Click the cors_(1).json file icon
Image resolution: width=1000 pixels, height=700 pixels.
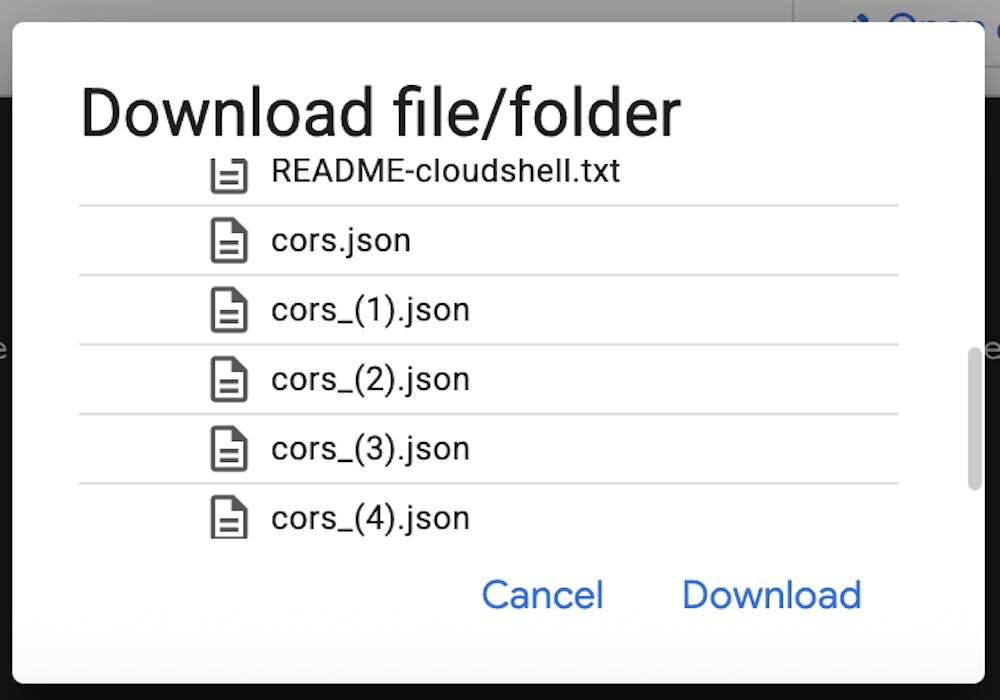click(229, 310)
